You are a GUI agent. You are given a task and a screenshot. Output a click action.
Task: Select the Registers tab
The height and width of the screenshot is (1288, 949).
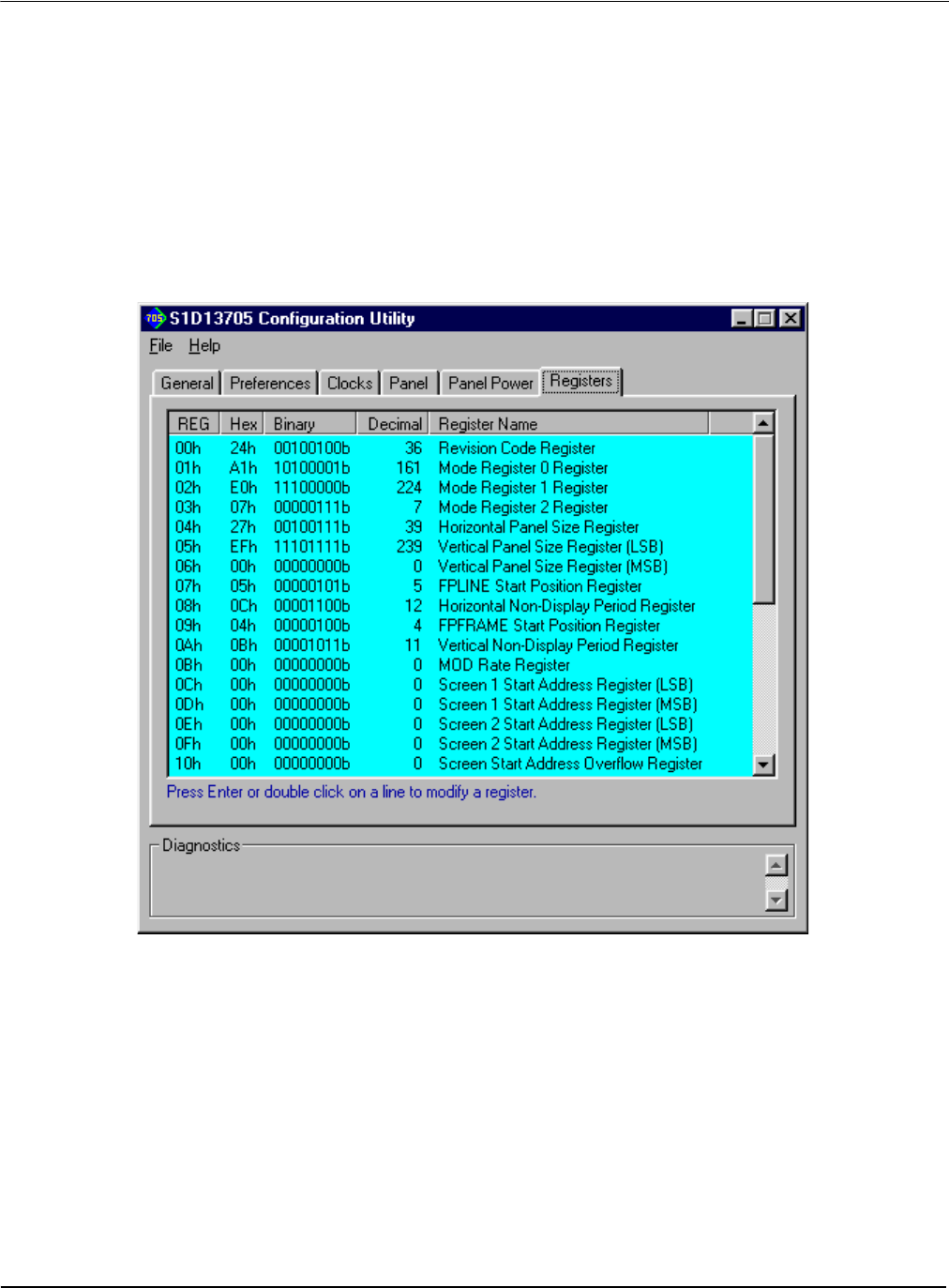(581, 381)
